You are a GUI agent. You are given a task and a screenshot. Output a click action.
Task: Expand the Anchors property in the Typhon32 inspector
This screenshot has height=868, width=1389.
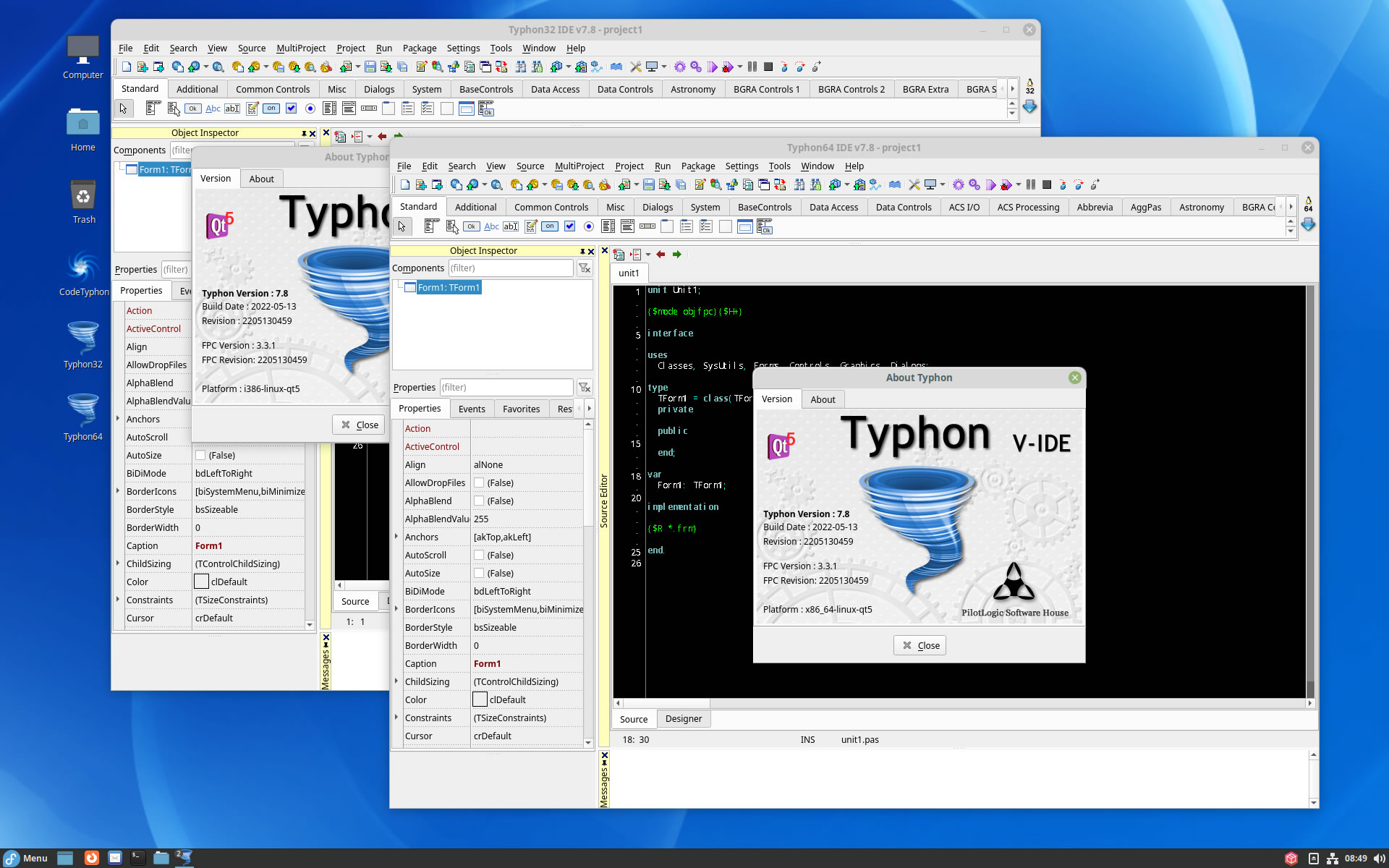[x=118, y=420]
